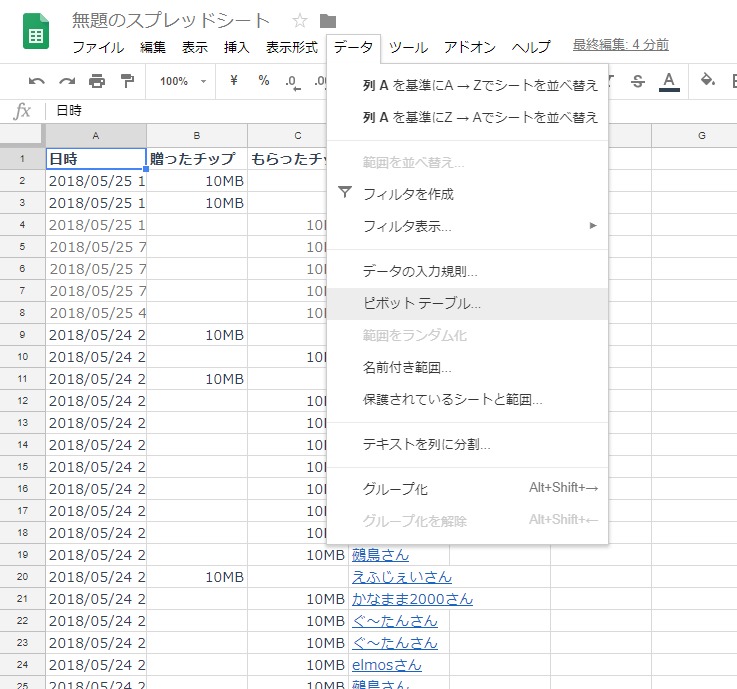Open the move-to-folder icon

coord(328,21)
